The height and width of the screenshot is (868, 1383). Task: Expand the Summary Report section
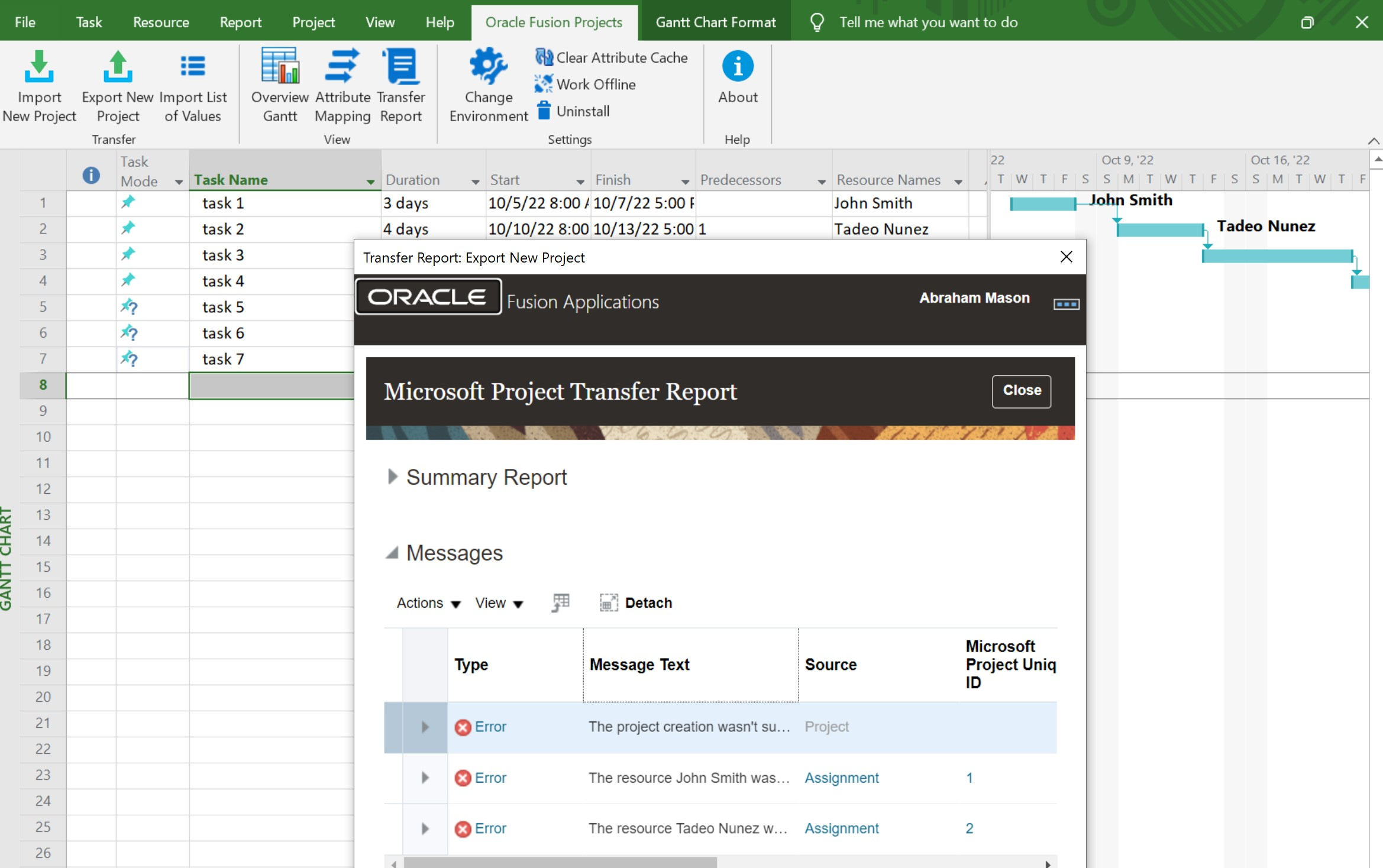click(392, 477)
